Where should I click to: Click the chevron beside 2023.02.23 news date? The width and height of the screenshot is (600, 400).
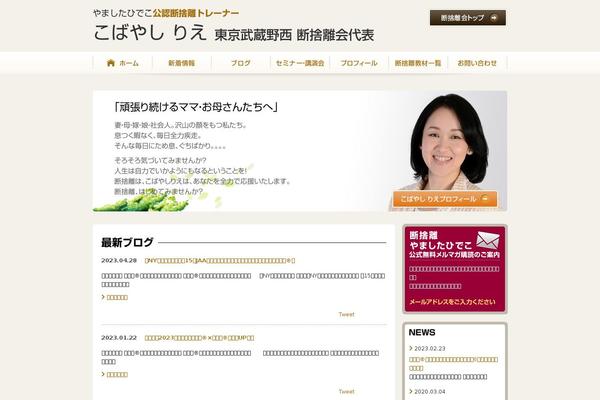[x=411, y=348]
